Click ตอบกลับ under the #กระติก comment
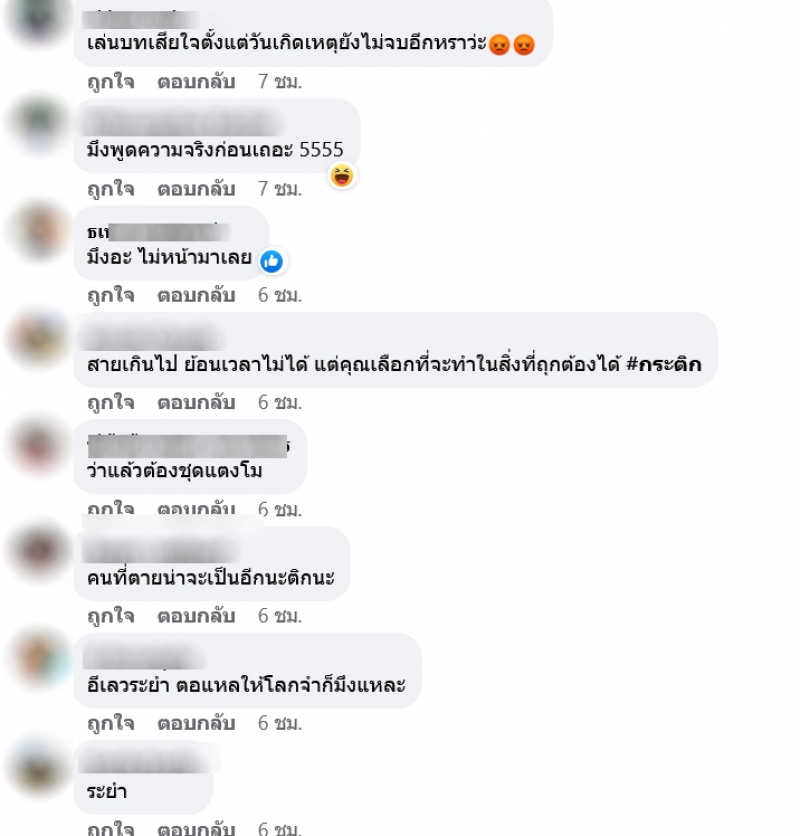Viewport: 800px width, 836px height. point(196,403)
